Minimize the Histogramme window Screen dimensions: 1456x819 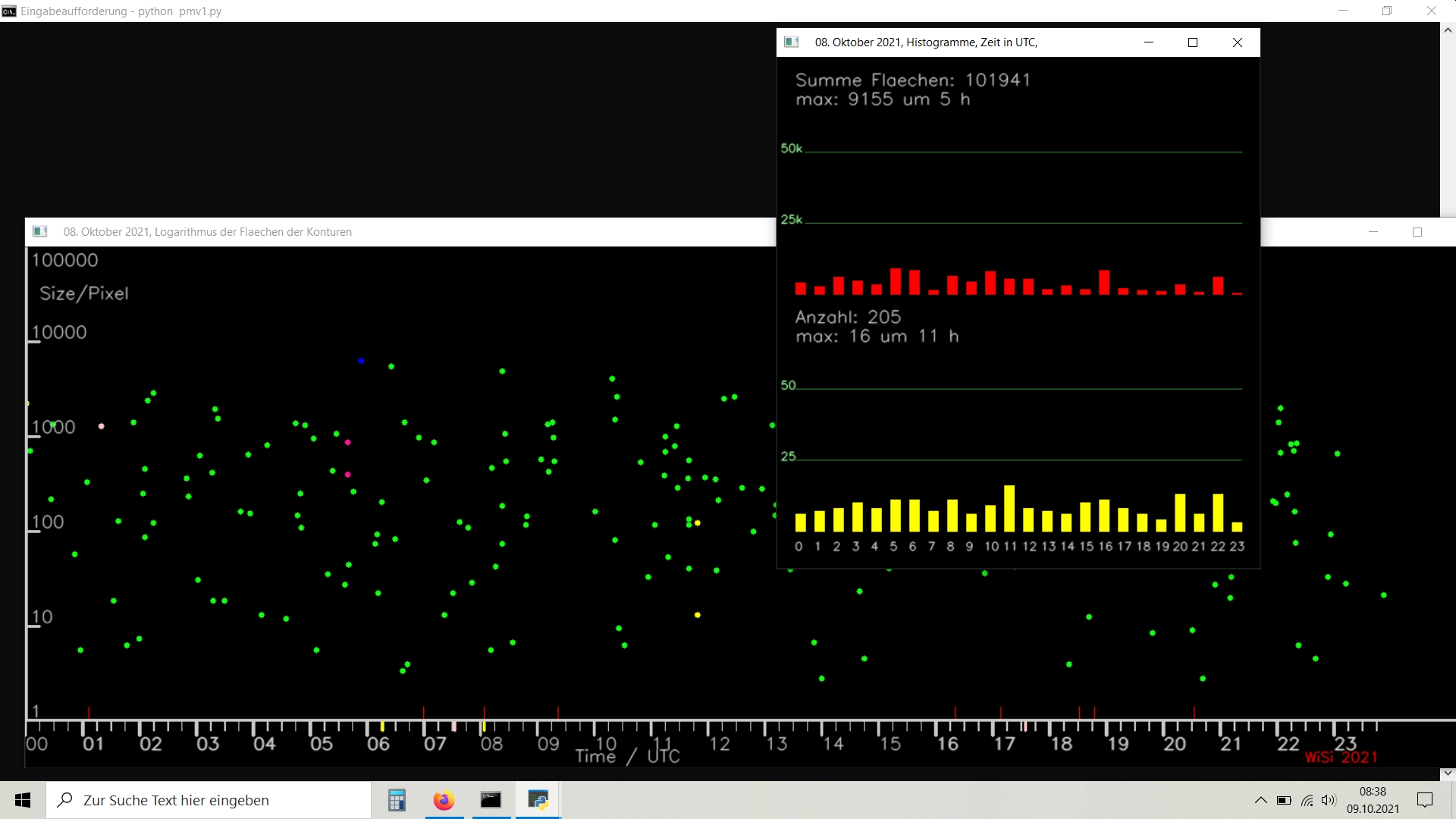(1148, 42)
